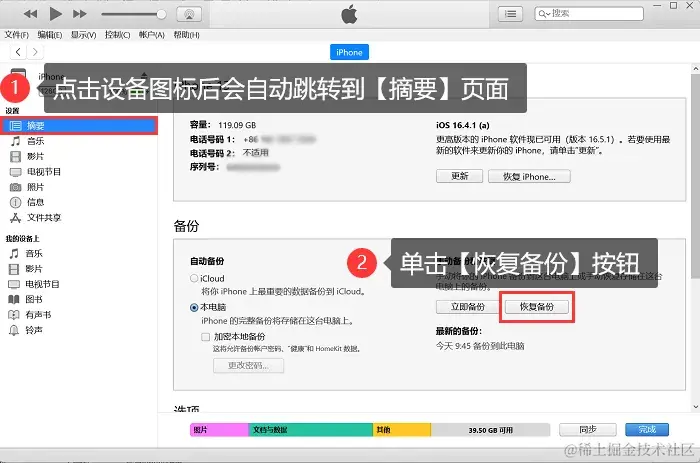Click the 文档与数据 storage bar segment
Image resolution: width=700 pixels, height=463 pixels.
tap(311, 430)
